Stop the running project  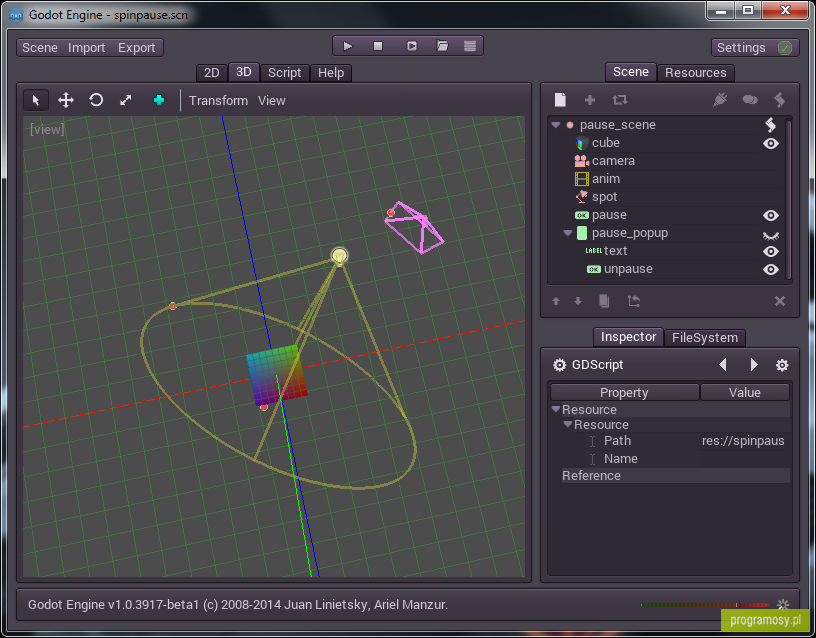378,46
